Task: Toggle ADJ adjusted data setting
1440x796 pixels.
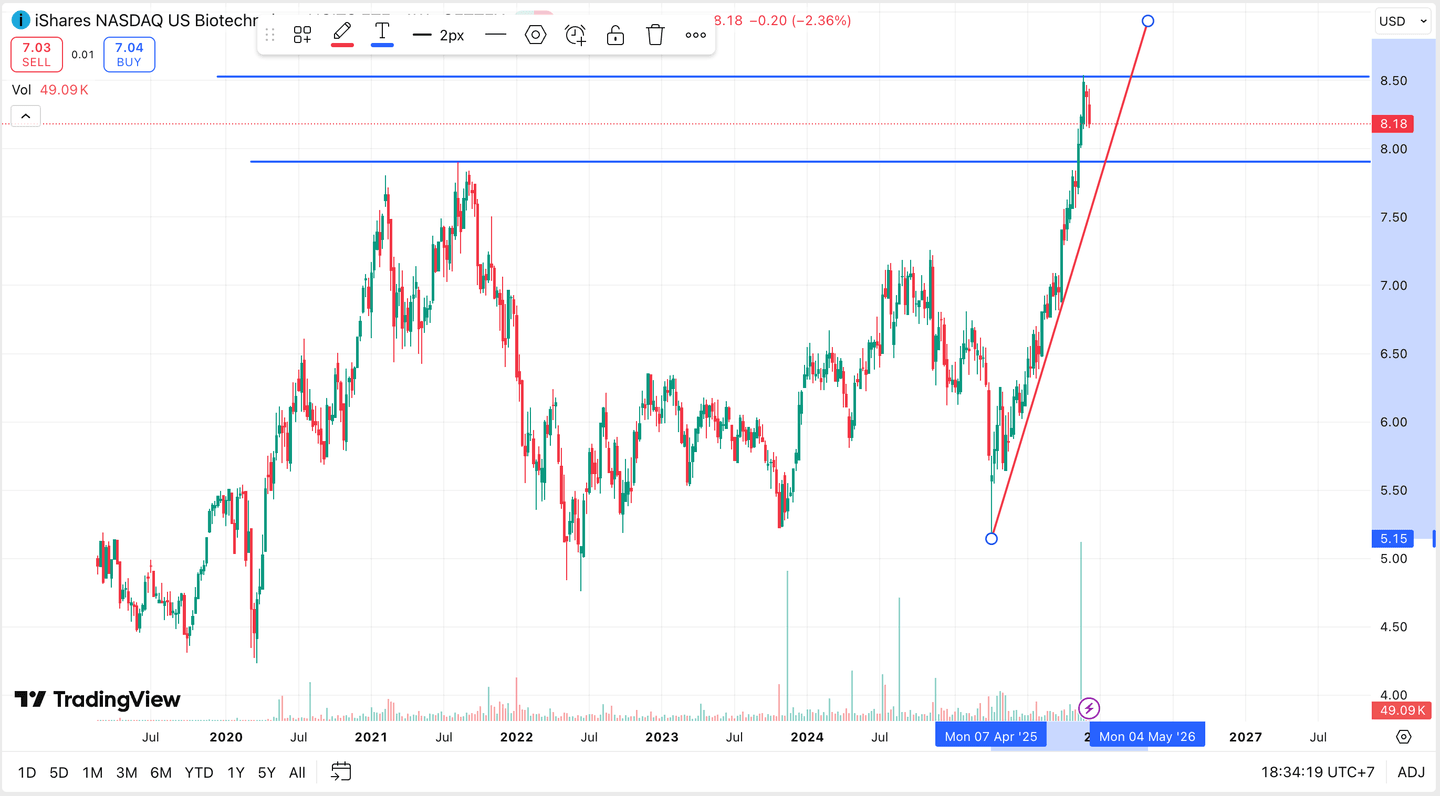Action: click(1411, 772)
